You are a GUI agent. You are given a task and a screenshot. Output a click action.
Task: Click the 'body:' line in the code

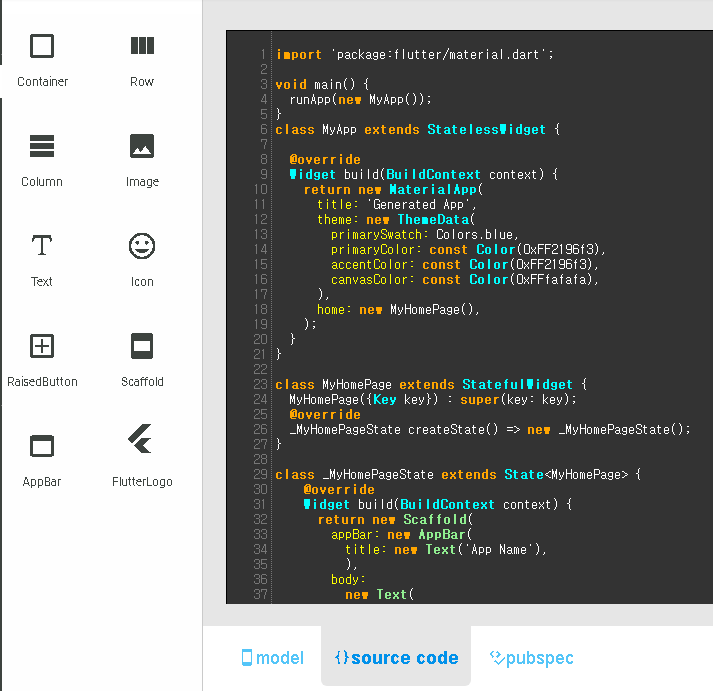[x=348, y=580]
